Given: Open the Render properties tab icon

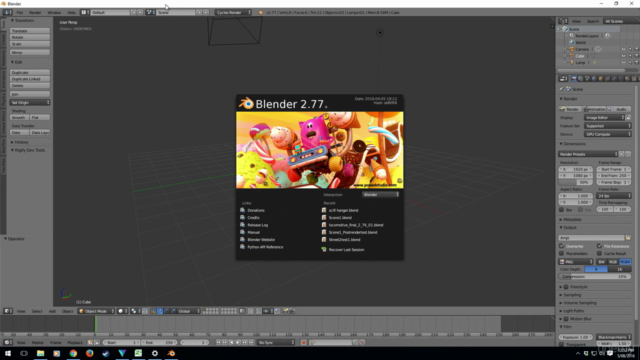Looking at the screenshot, I should (574, 78).
